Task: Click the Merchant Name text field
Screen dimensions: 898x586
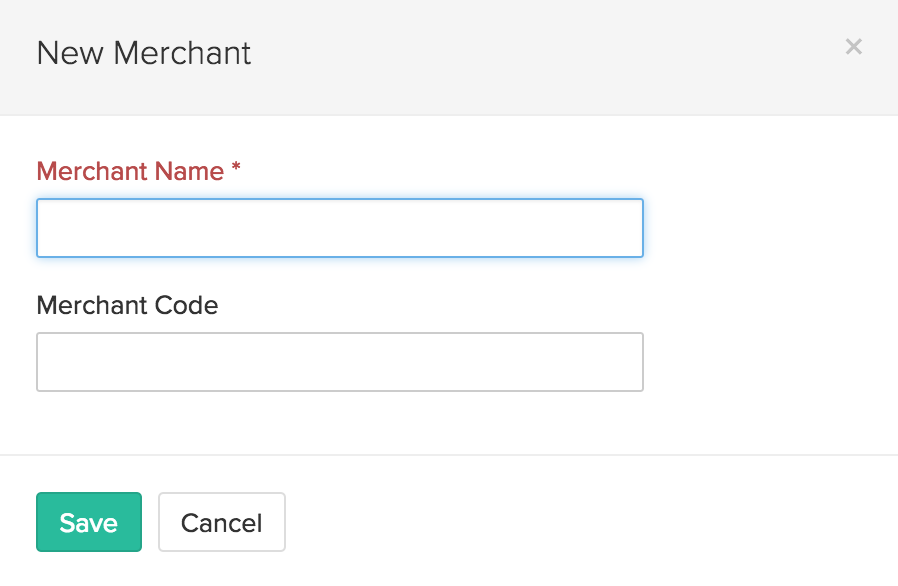Action: click(339, 228)
